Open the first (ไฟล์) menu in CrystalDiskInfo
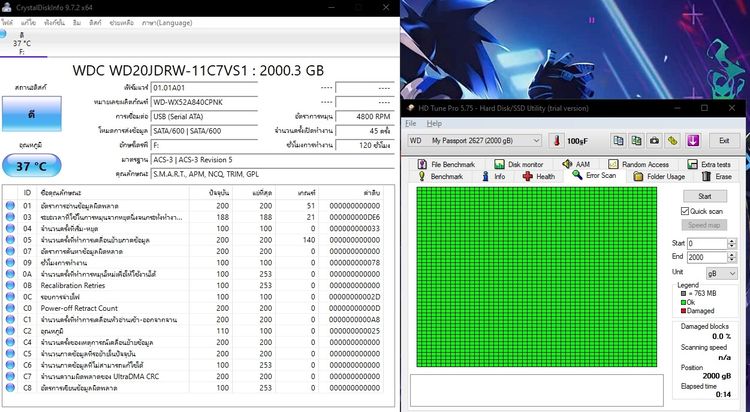750x412 pixels. coord(7,22)
